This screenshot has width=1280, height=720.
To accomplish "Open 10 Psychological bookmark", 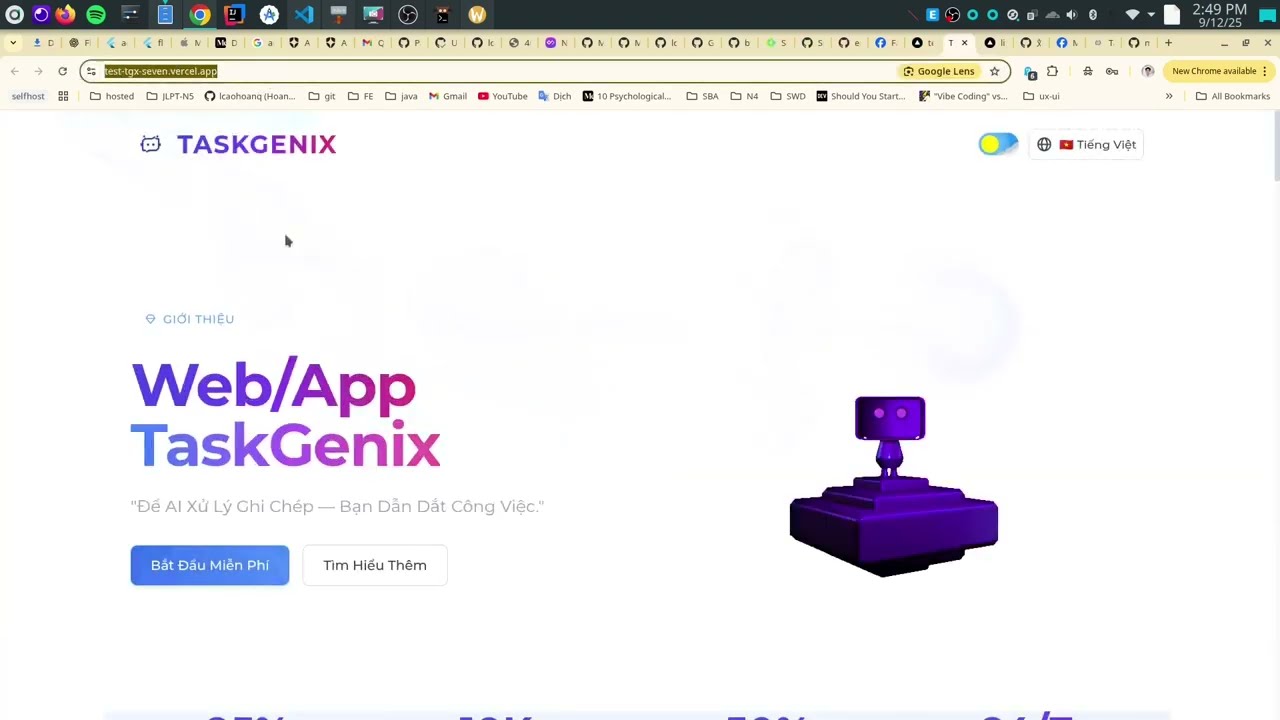I will (x=627, y=96).
